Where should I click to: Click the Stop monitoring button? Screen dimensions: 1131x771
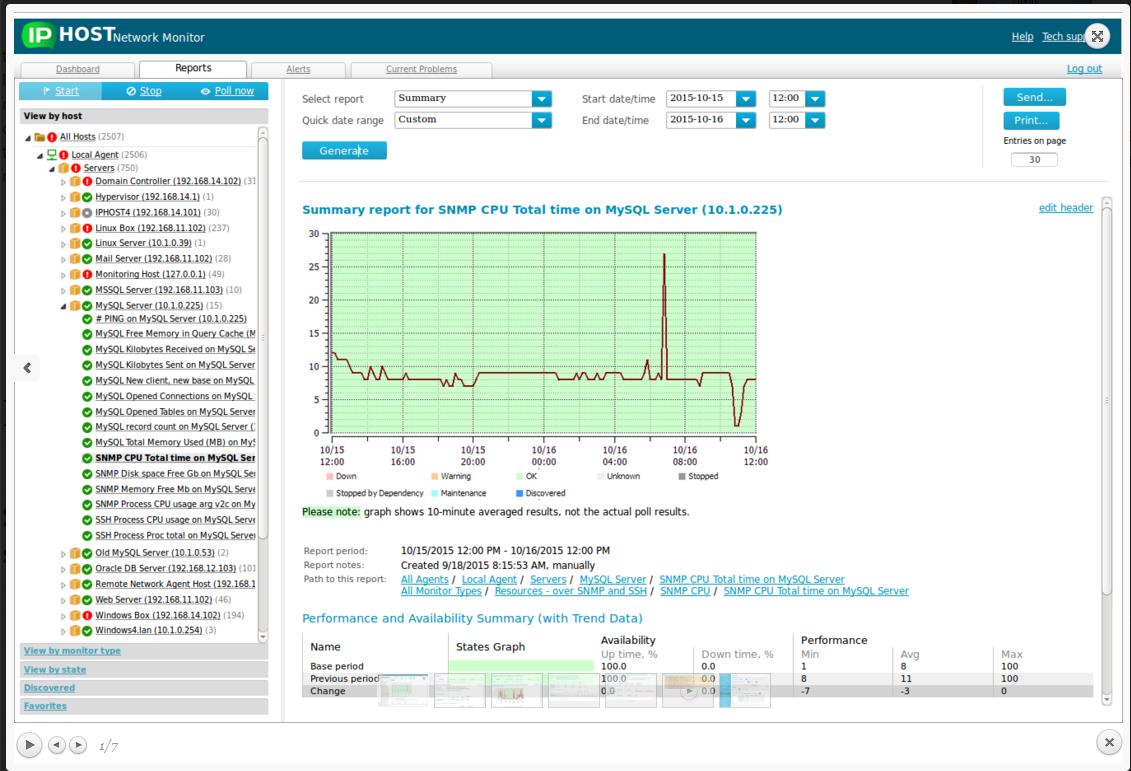[144, 91]
